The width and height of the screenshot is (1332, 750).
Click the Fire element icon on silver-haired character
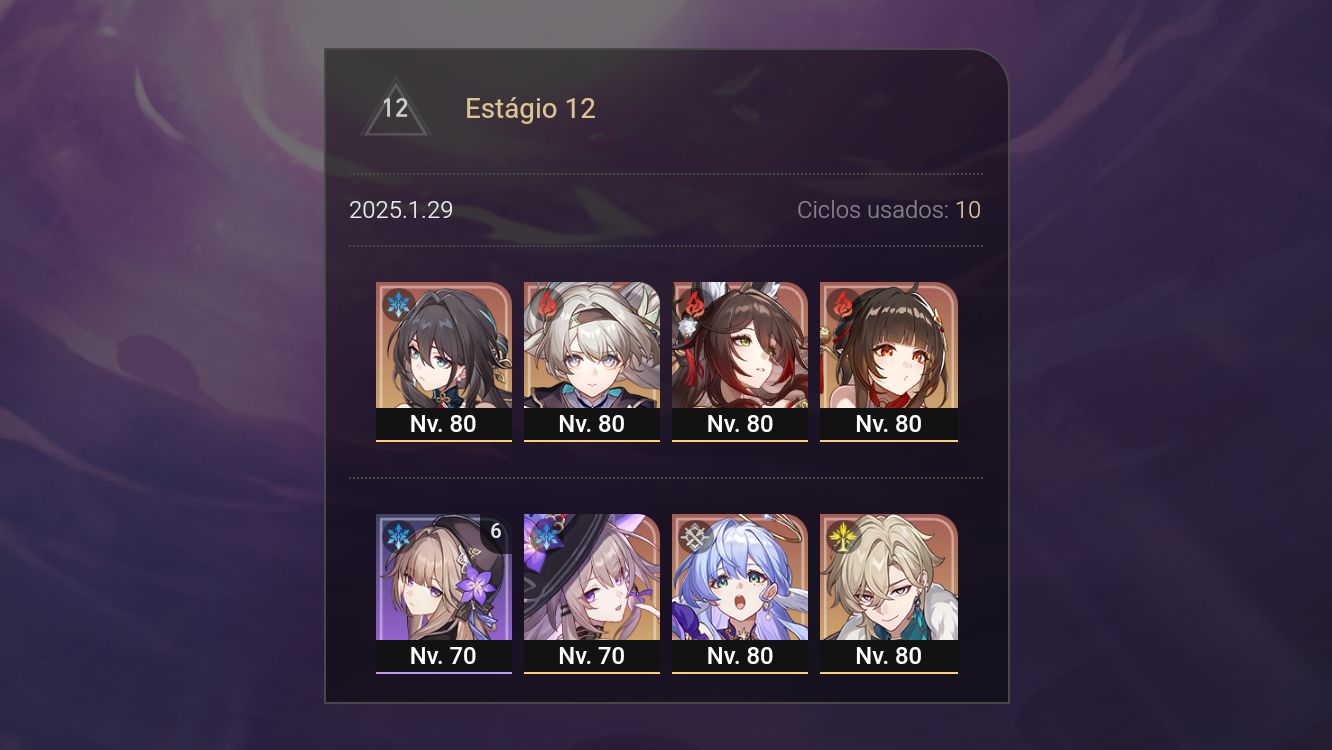[546, 304]
